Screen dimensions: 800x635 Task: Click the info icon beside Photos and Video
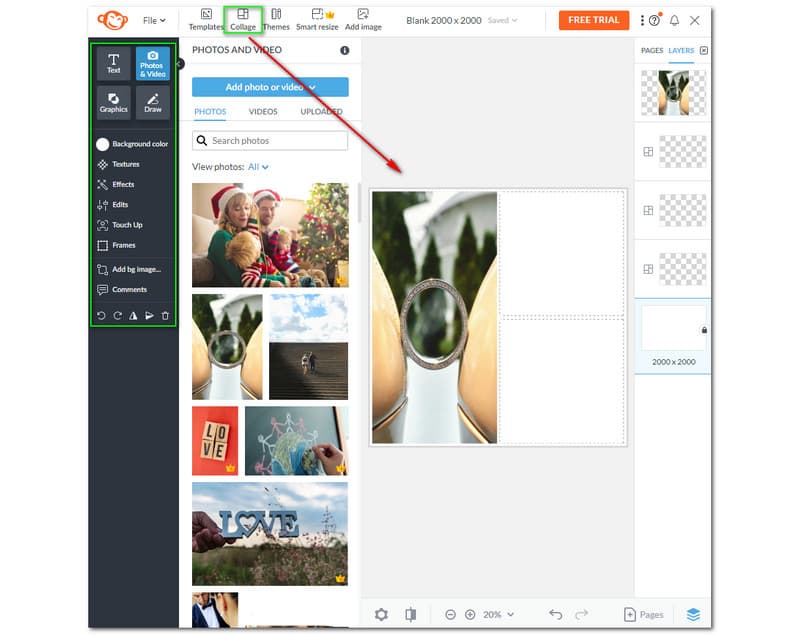tap(345, 50)
